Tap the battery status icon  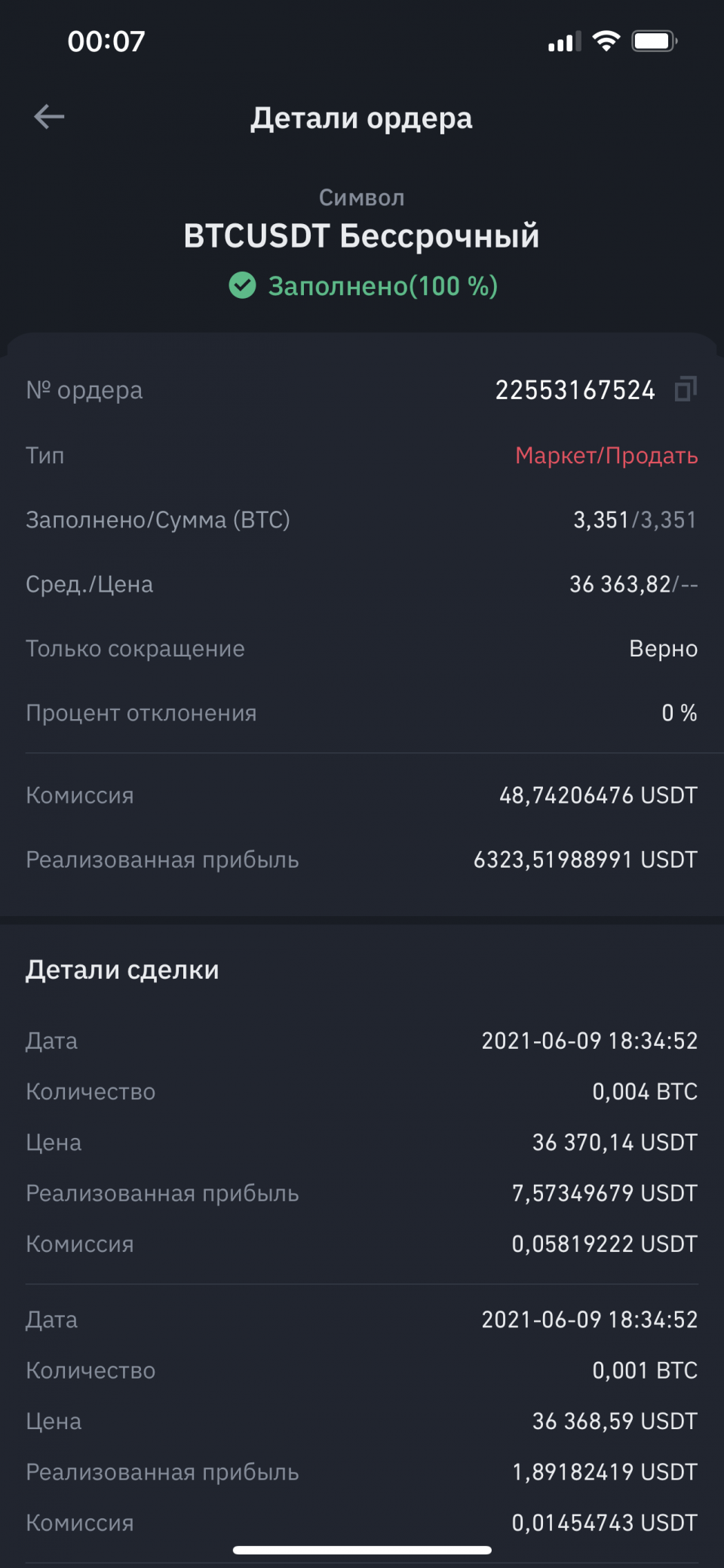(x=654, y=41)
